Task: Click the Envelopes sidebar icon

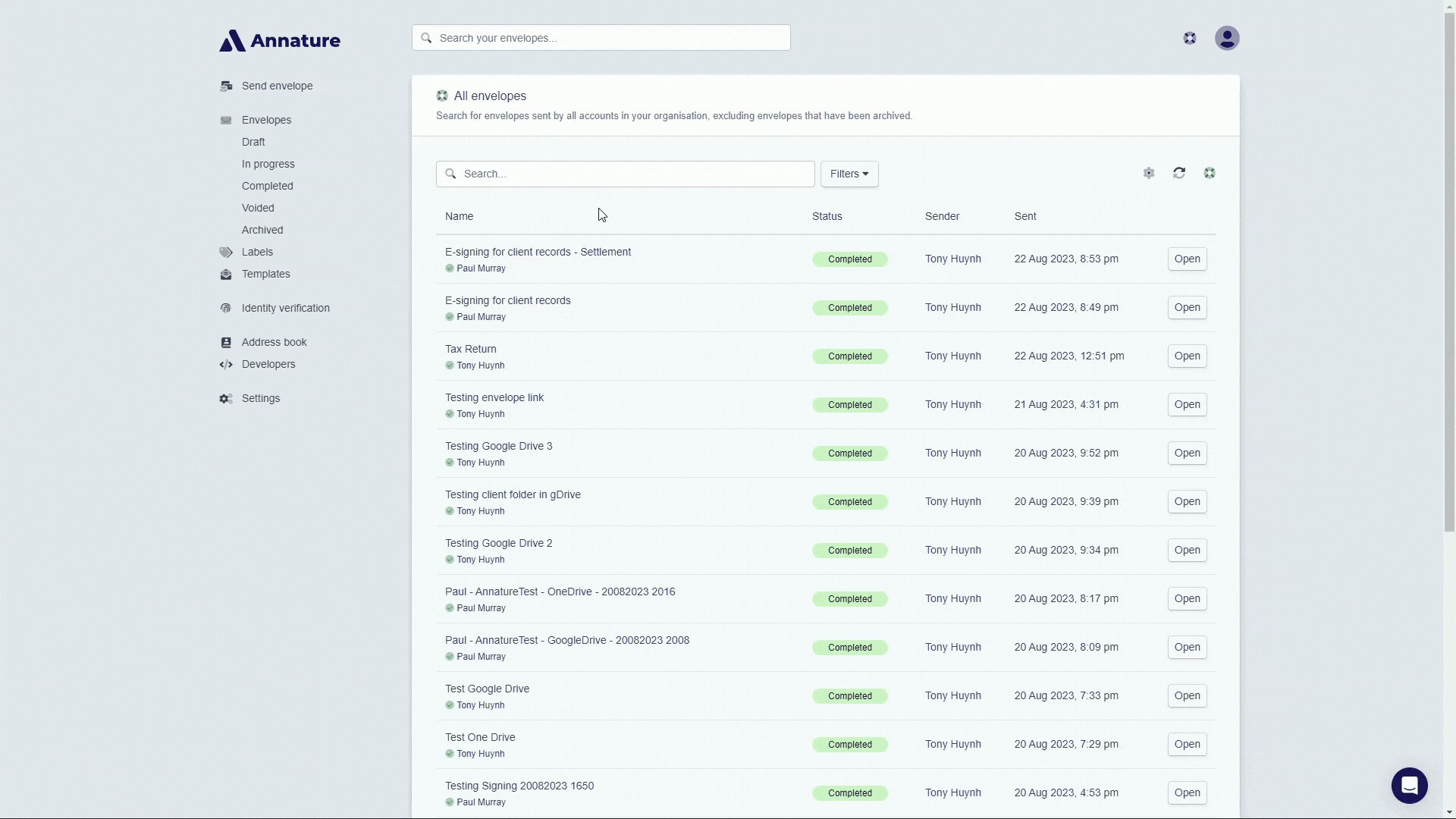Action: [x=226, y=121]
